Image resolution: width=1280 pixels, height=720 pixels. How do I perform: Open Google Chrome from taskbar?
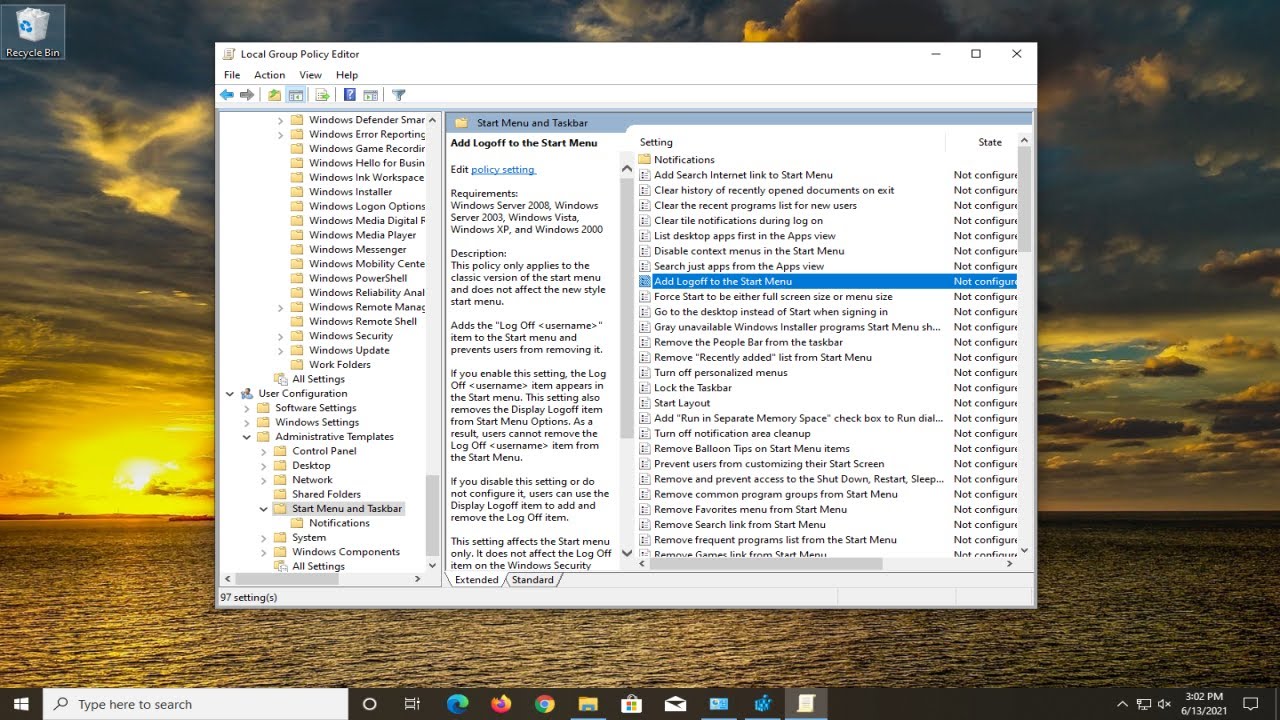coord(544,704)
